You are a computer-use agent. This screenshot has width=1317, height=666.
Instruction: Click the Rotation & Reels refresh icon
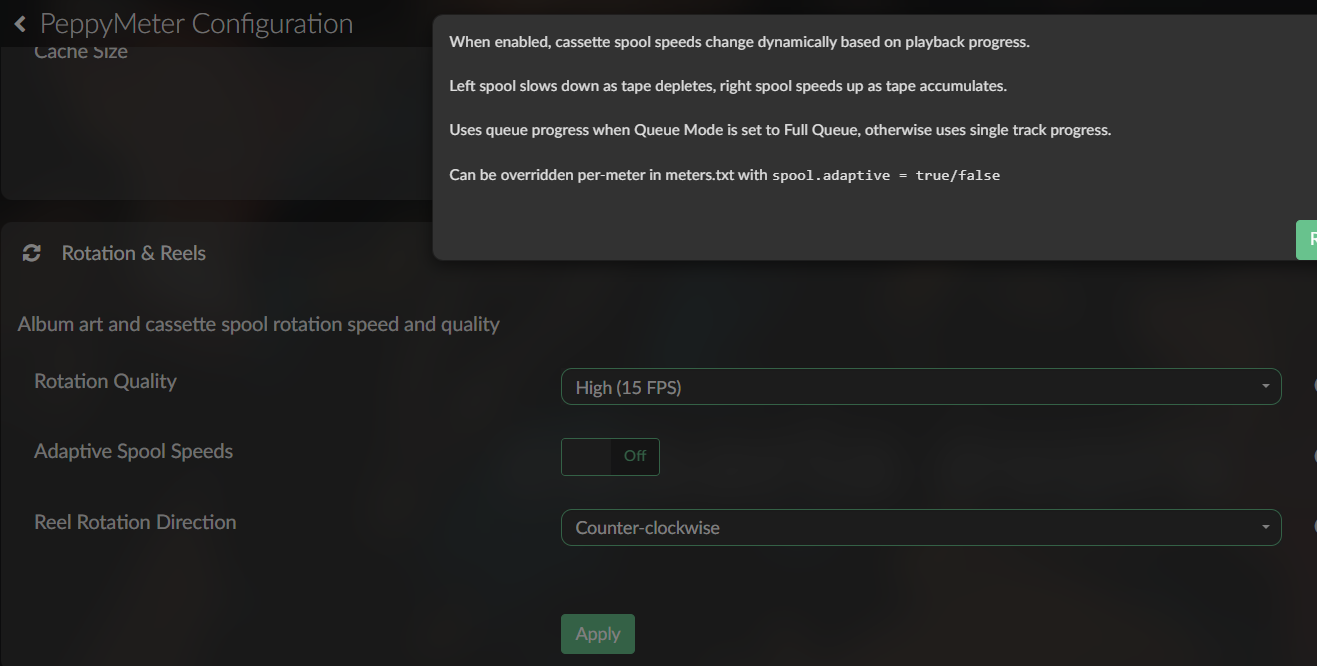[x=32, y=253]
